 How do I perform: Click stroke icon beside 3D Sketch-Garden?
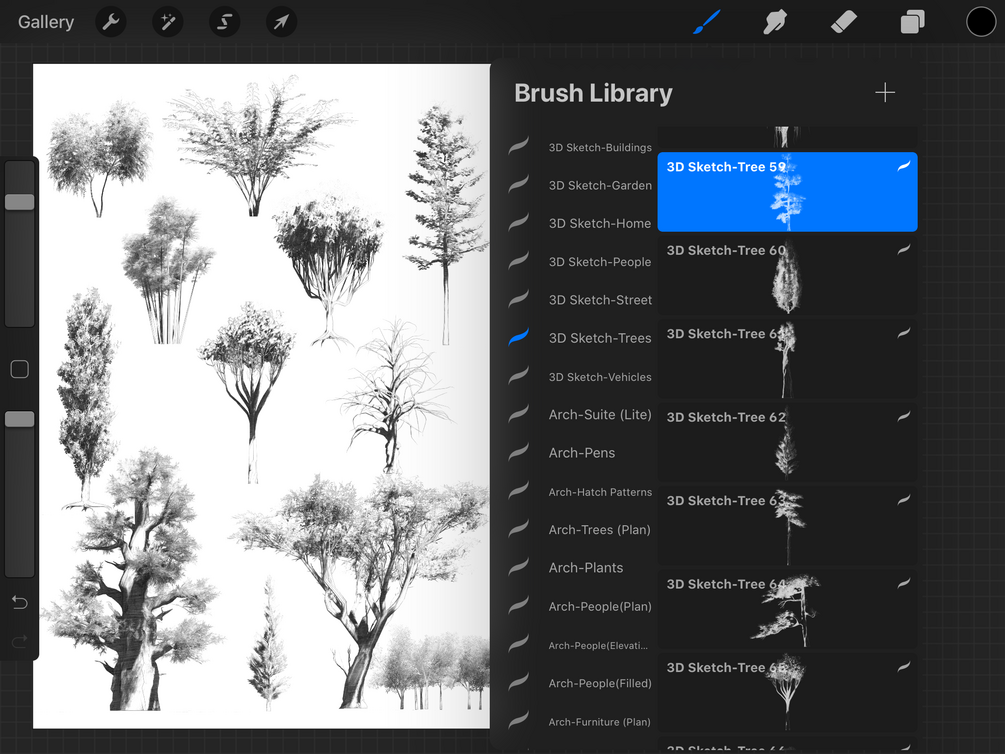tap(519, 185)
